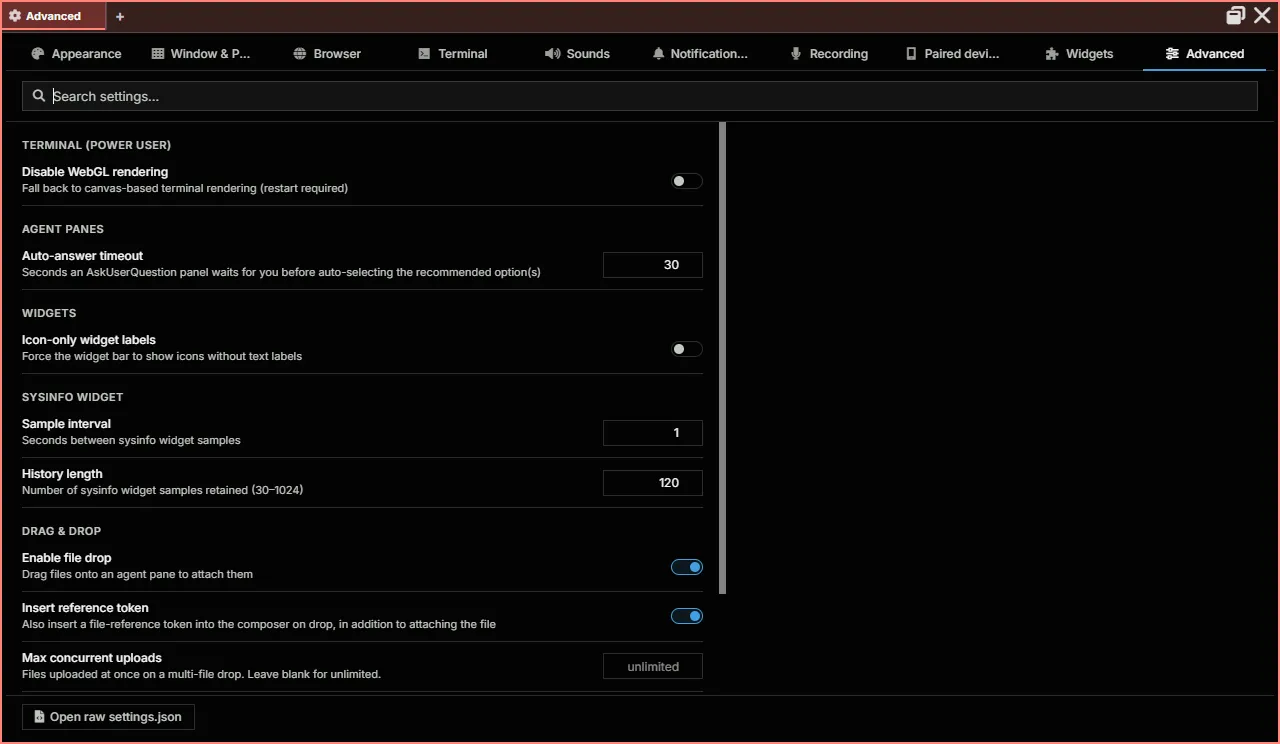Turn on Icon-only widget labels switch
Viewport: 1280px width, 744px height.
(x=687, y=349)
